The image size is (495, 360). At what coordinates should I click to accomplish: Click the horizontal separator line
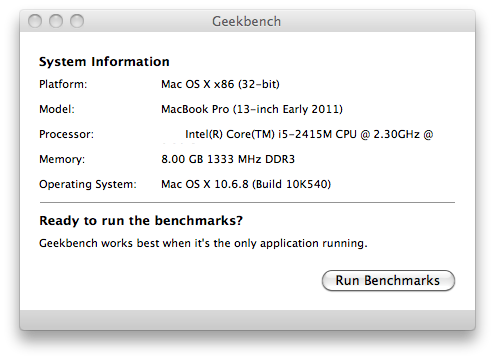click(x=247, y=202)
